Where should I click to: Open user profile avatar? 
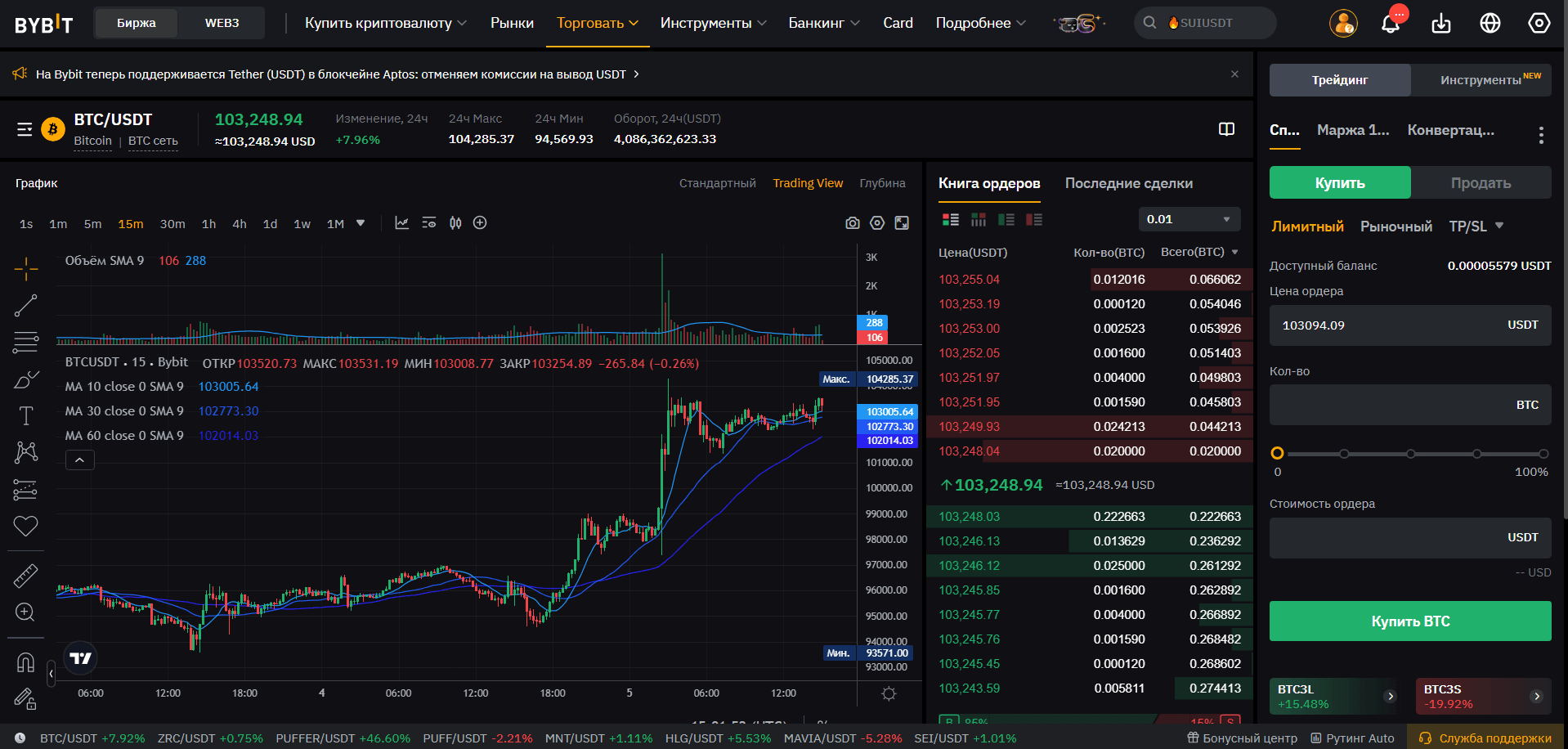(1343, 23)
